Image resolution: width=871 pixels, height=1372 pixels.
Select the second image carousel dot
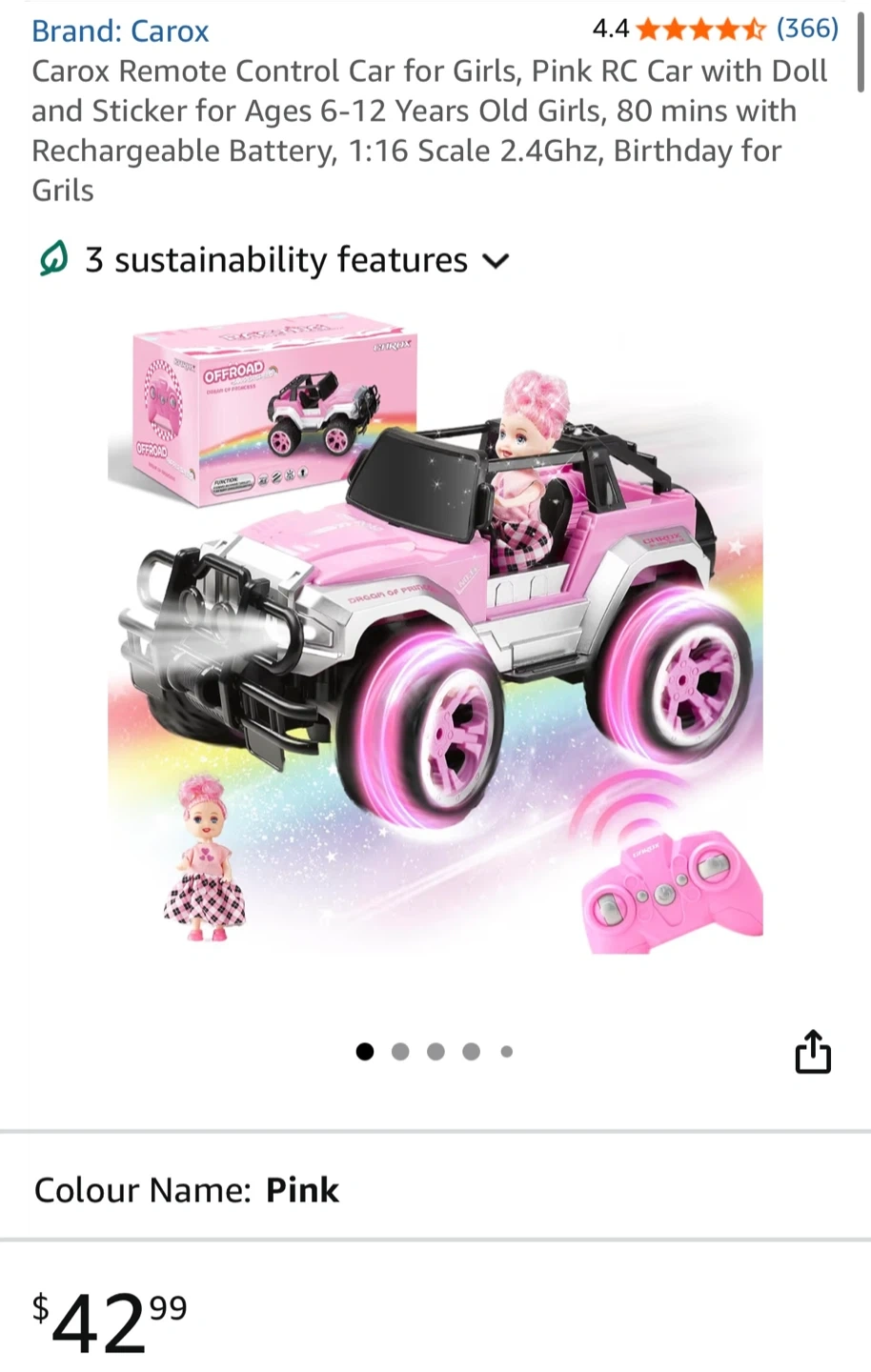tap(400, 1052)
